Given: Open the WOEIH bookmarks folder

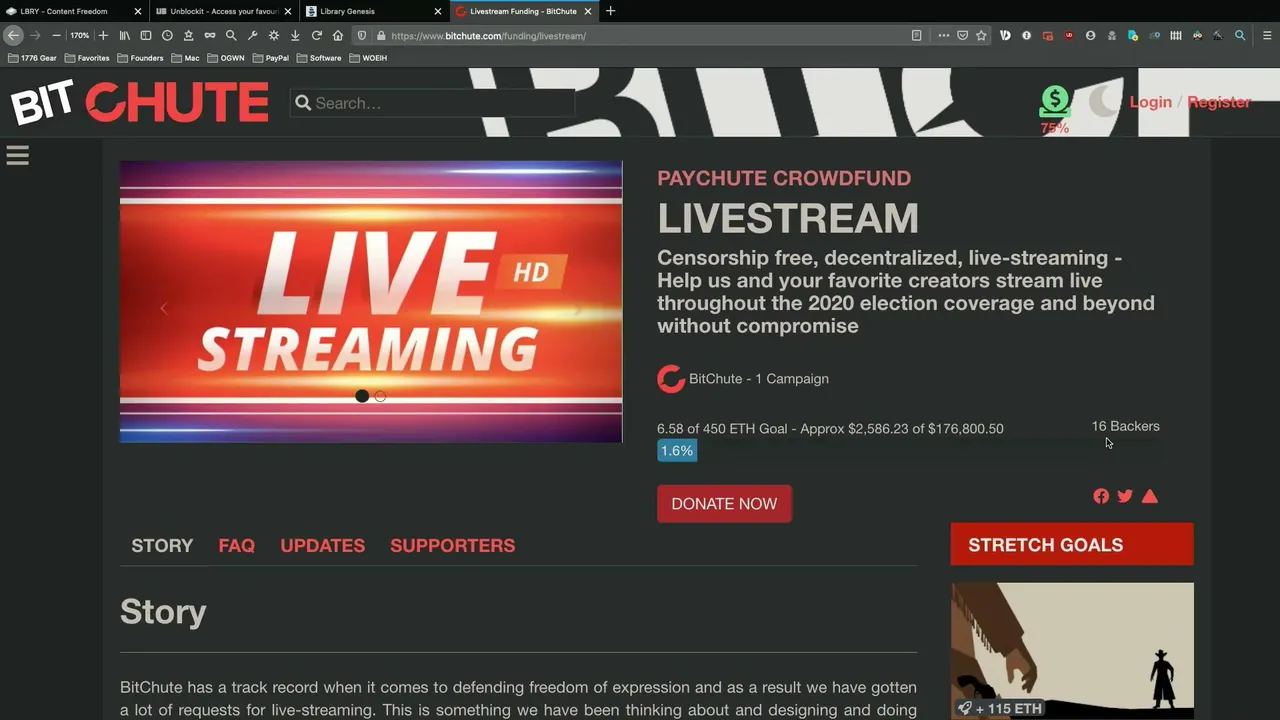Looking at the screenshot, I should coord(368,58).
